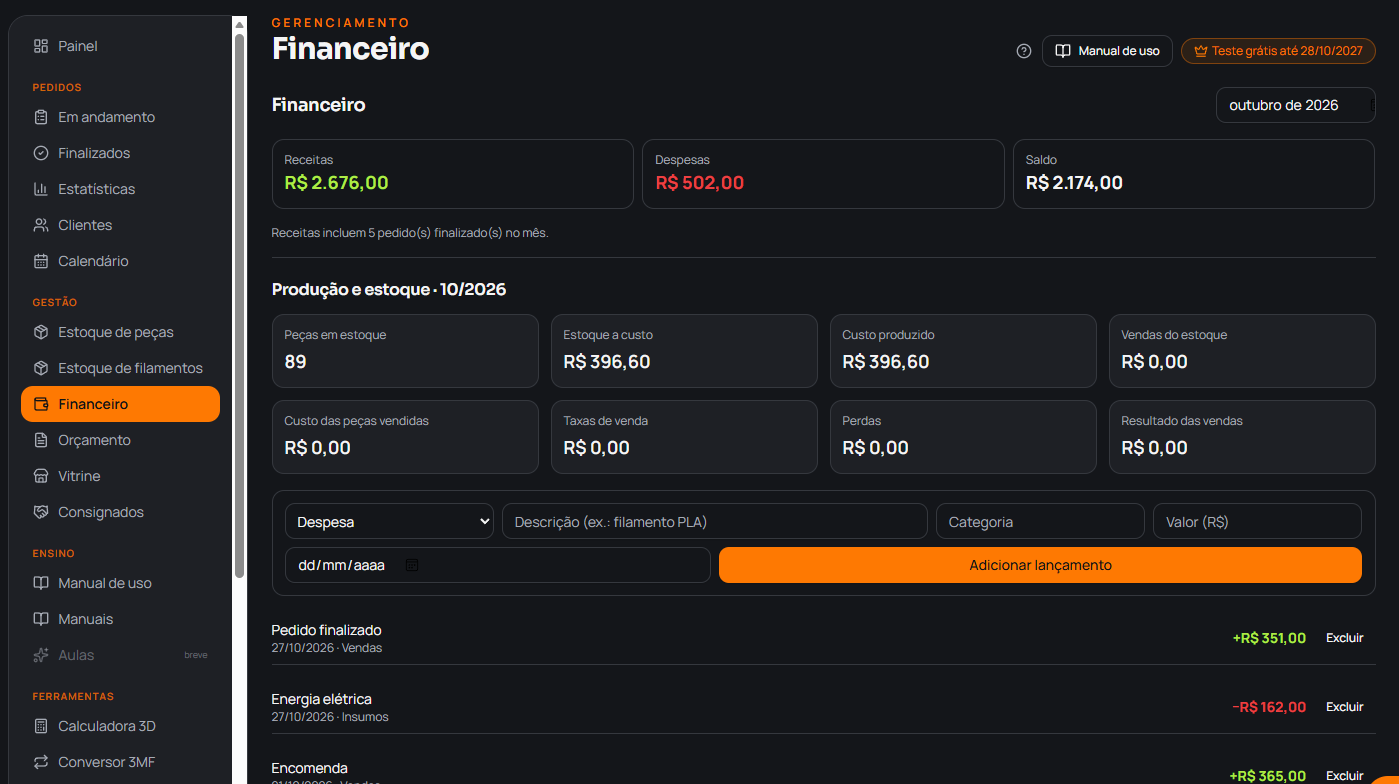Open the Clientes section

(120, 225)
